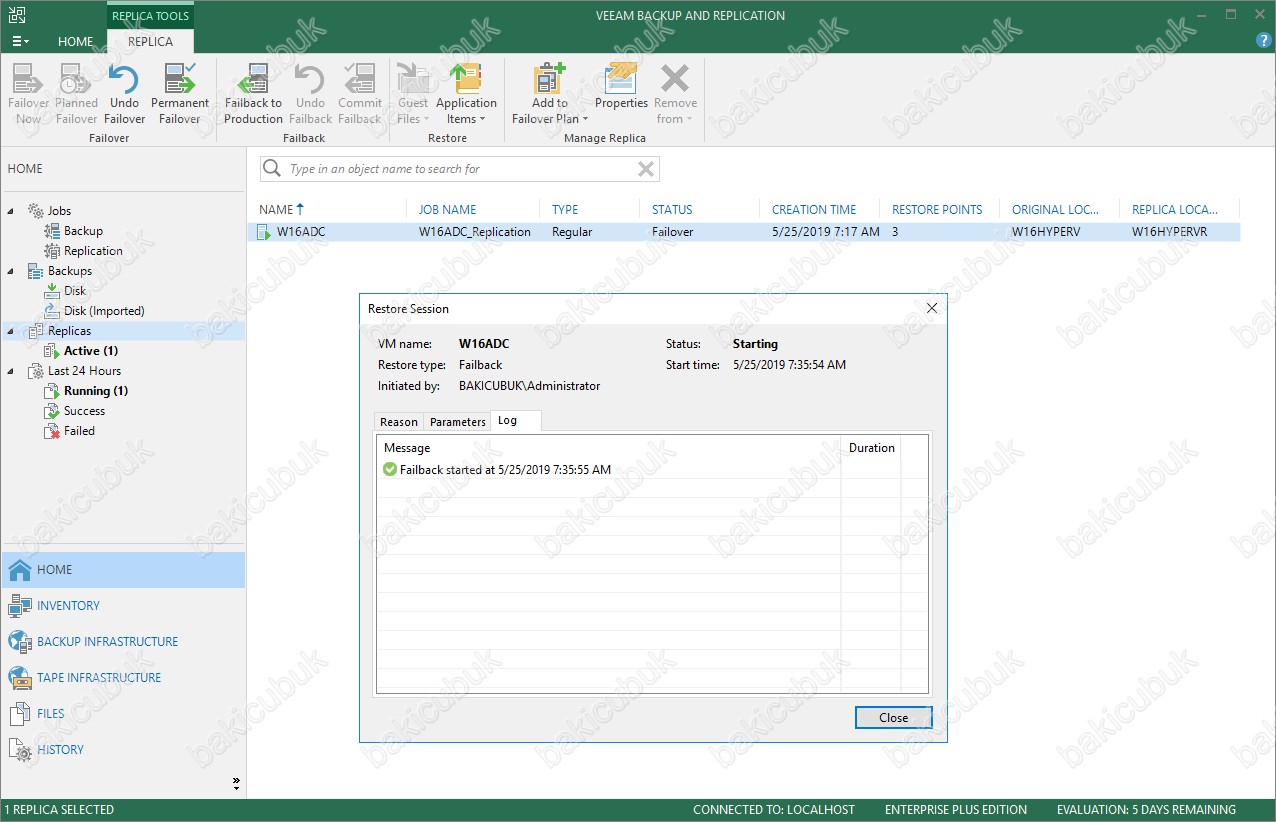Switch to the REPLICA ribbon tab
1276x822 pixels.
[150, 41]
